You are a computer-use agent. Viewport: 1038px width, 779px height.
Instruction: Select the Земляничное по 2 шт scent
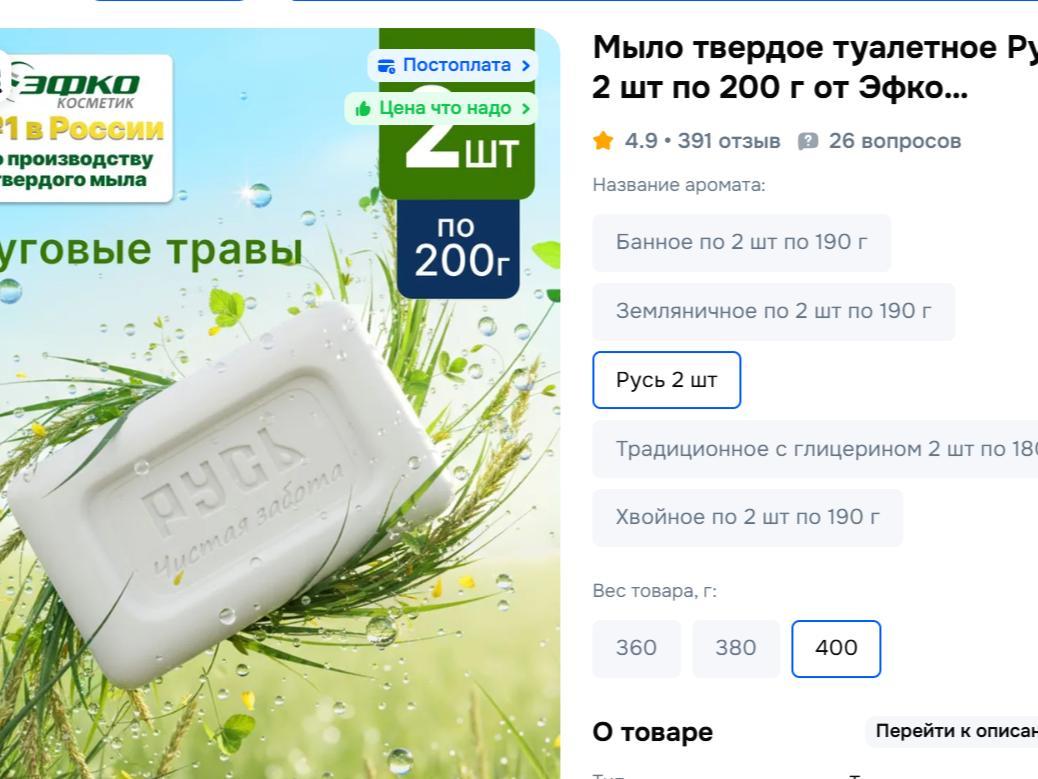point(773,311)
